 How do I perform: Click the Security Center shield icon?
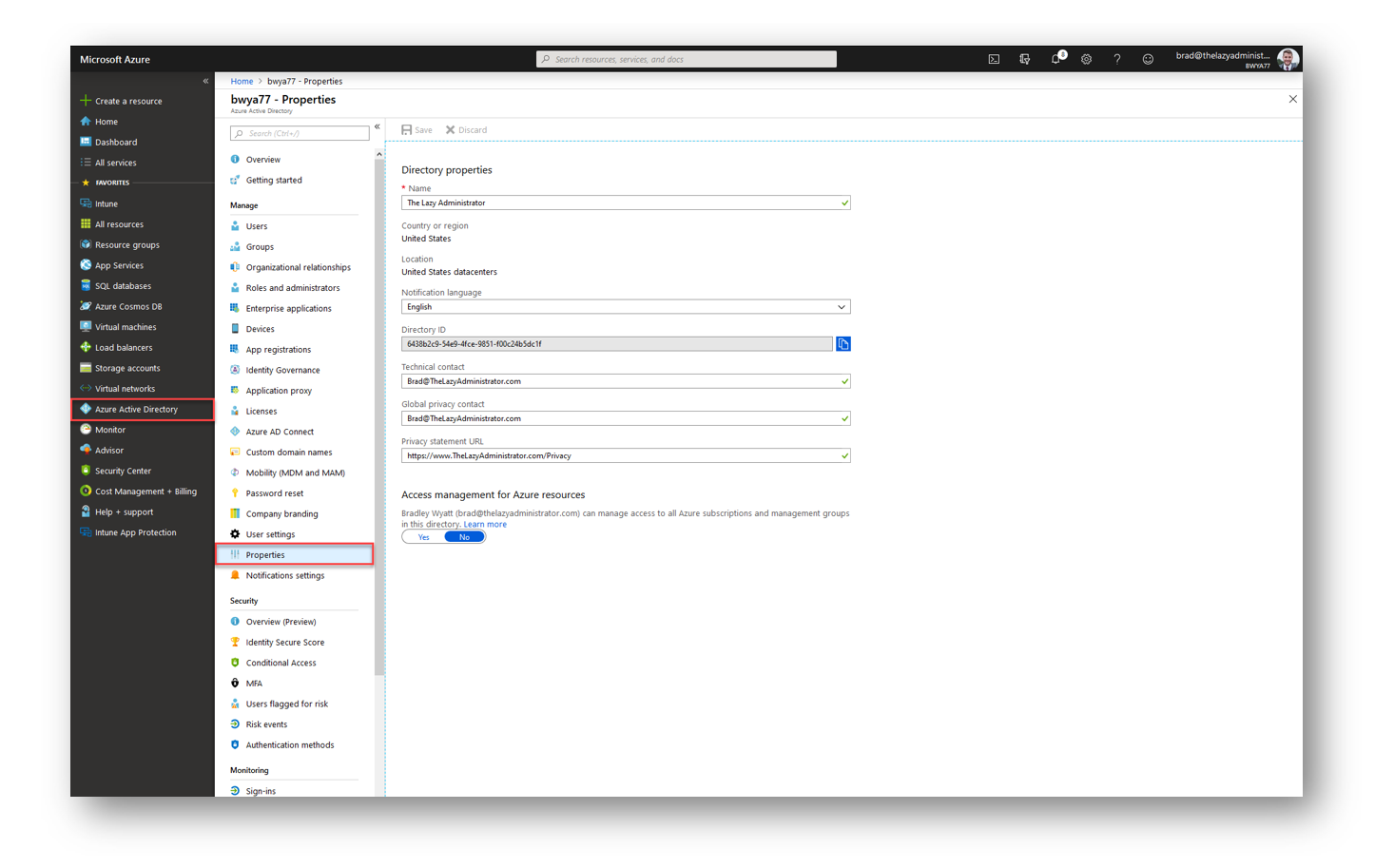click(86, 471)
